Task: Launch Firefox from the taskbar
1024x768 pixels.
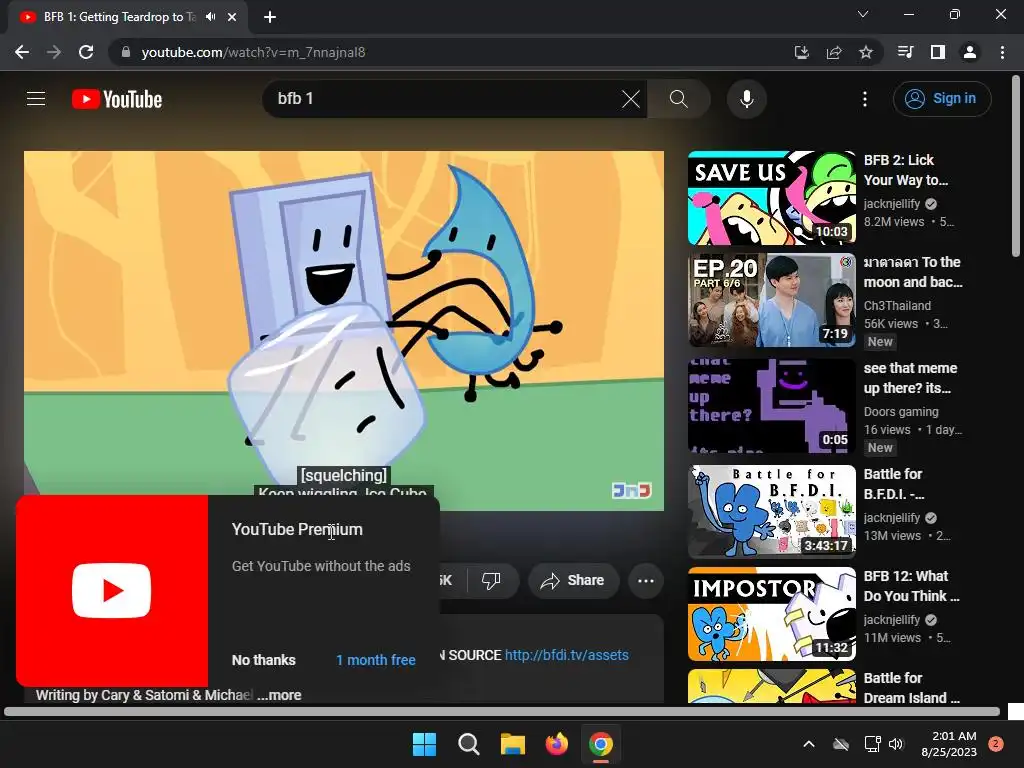Action: [556, 744]
